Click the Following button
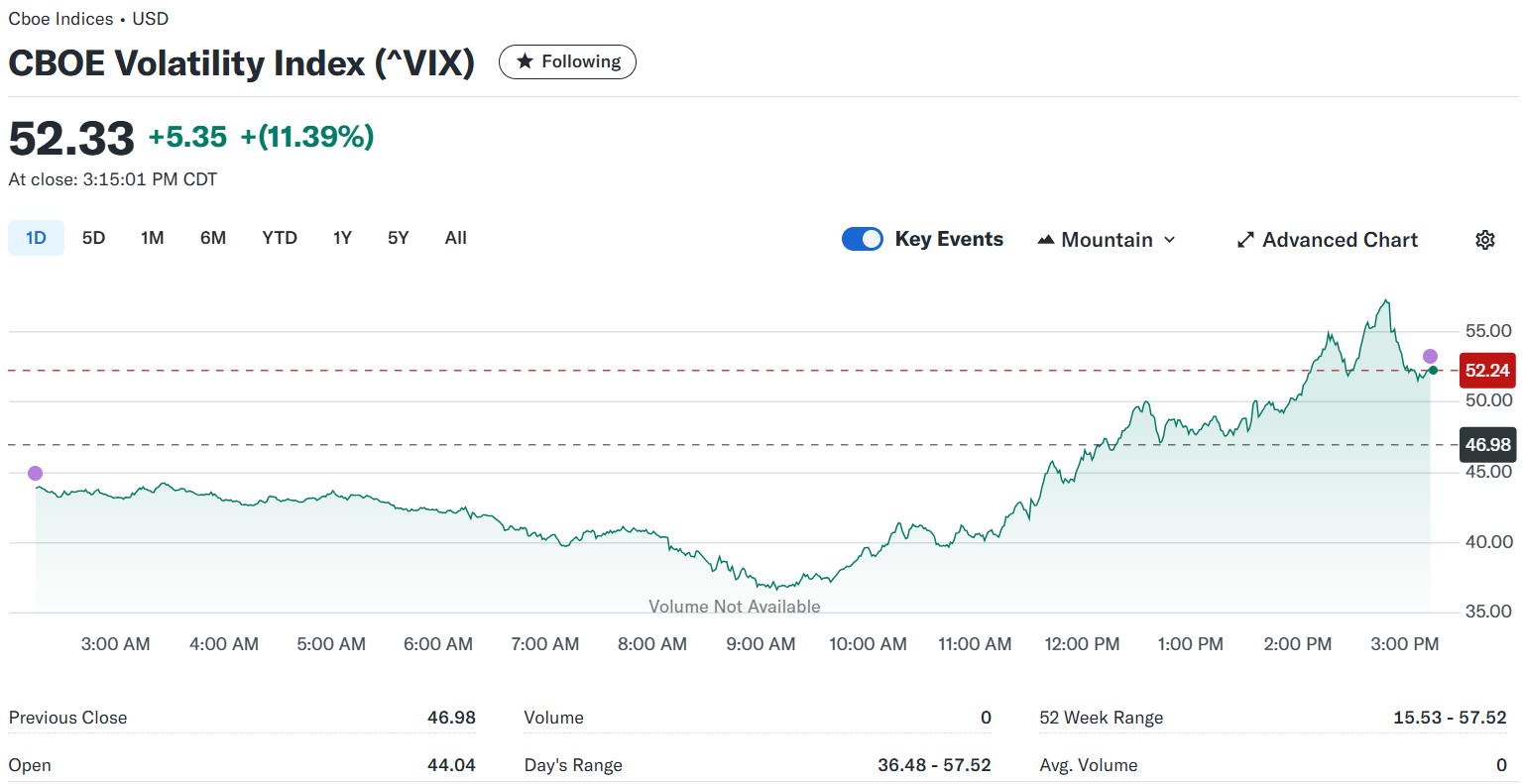Viewport: 1522px width, 784px height. point(567,61)
